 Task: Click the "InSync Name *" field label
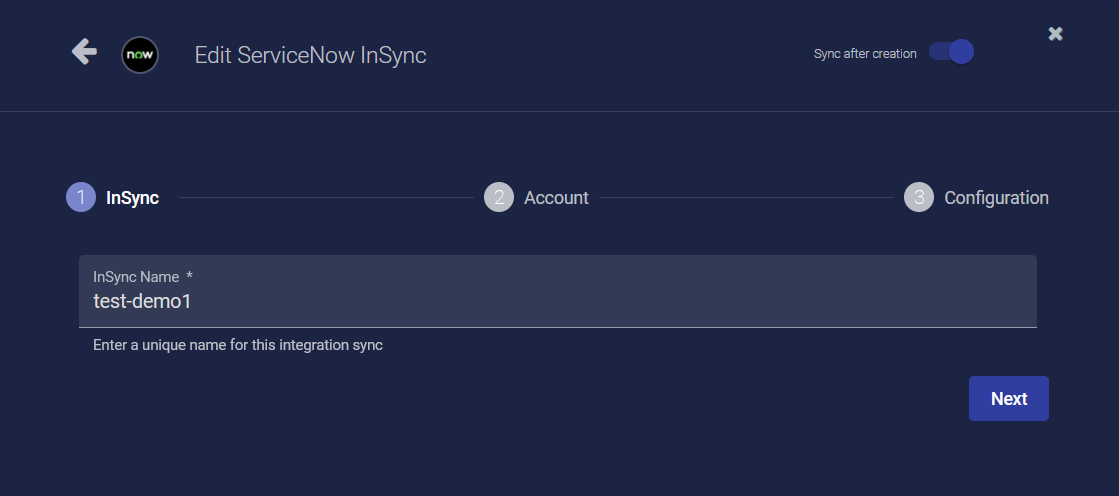[x=142, y=276]
